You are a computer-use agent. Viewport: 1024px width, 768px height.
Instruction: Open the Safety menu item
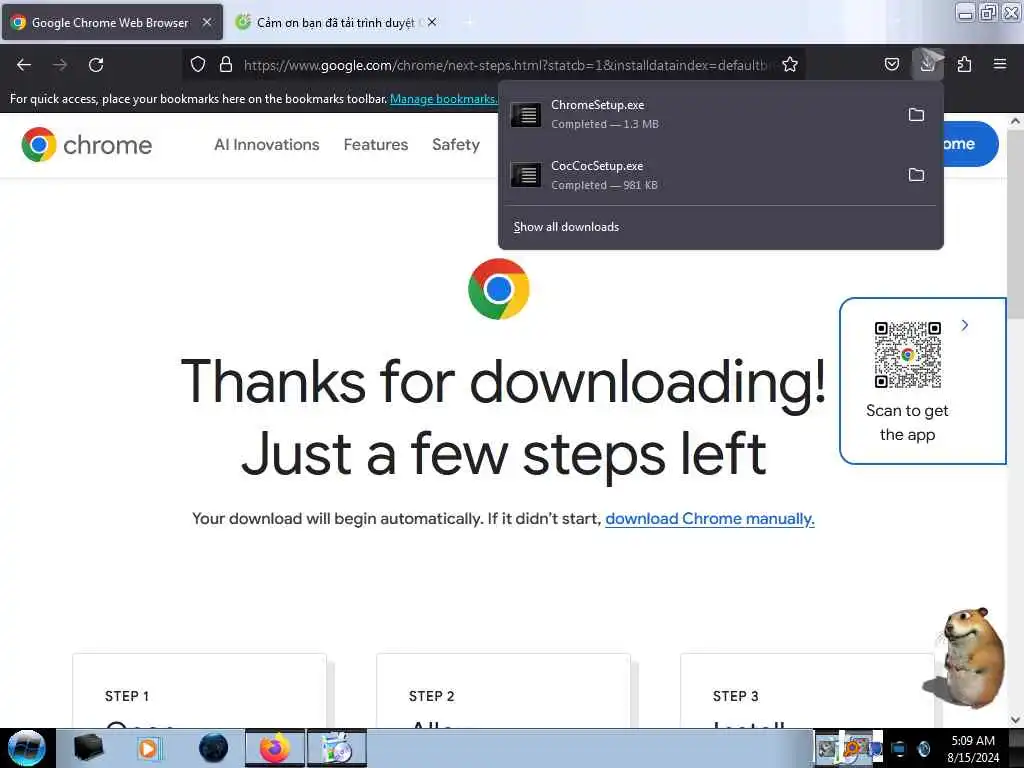coord(456,144)
